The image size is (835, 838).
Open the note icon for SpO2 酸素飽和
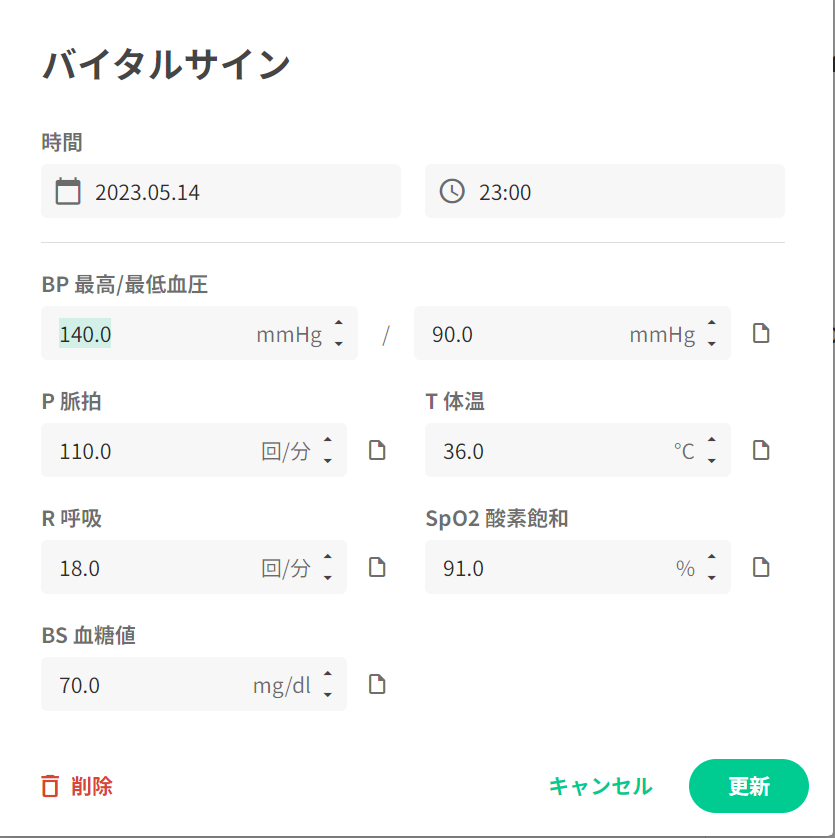[x=761, y=567]
